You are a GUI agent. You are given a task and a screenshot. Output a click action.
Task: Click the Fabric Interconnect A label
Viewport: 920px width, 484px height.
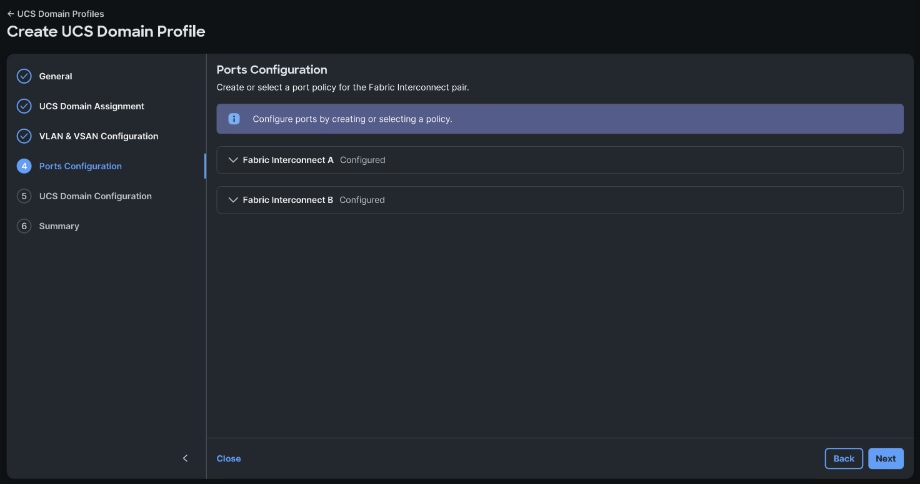pyautogui.click(x=288, y=160)
